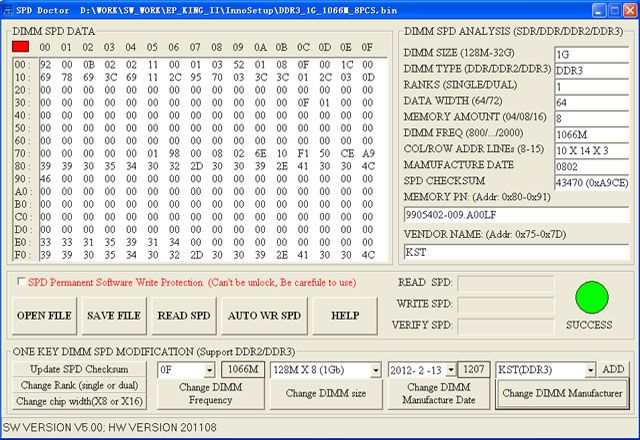Enable SPD Permanent Software Write Protection checkbox
This screenshot has height=440, width=640.
pos(20,282)
